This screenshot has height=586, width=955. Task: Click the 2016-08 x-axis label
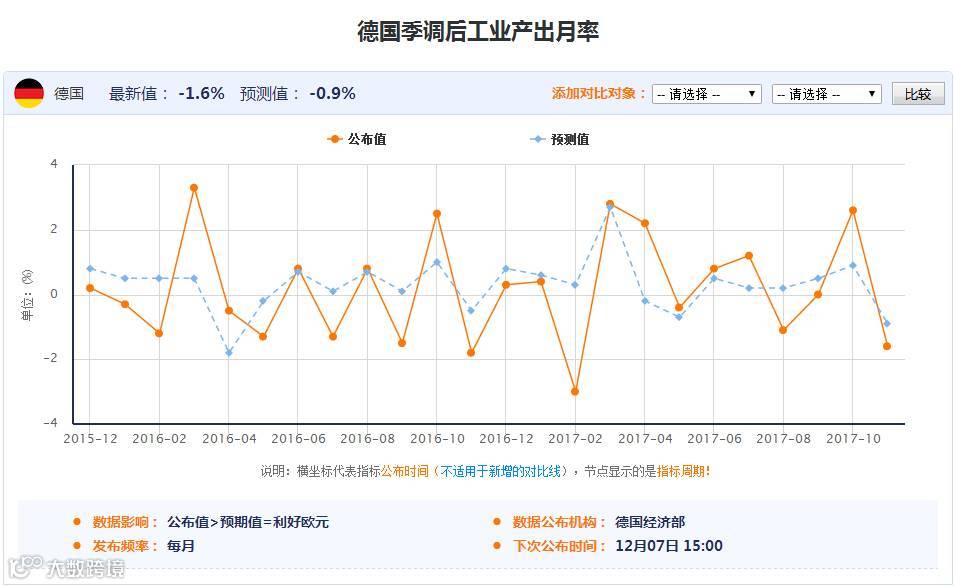(367, 439)
